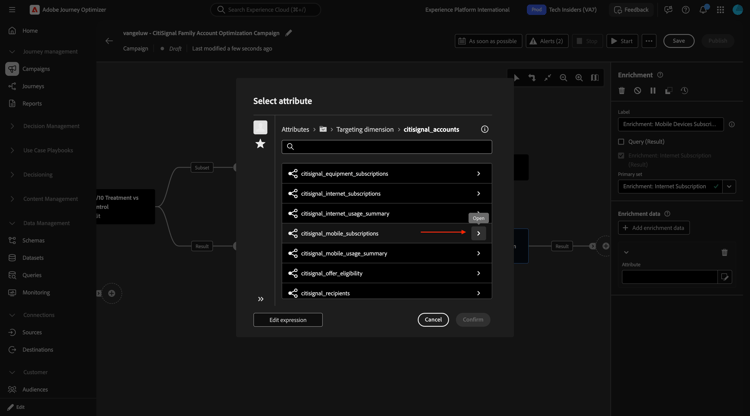Open the hamburger navigation menu

click(12, 10)
